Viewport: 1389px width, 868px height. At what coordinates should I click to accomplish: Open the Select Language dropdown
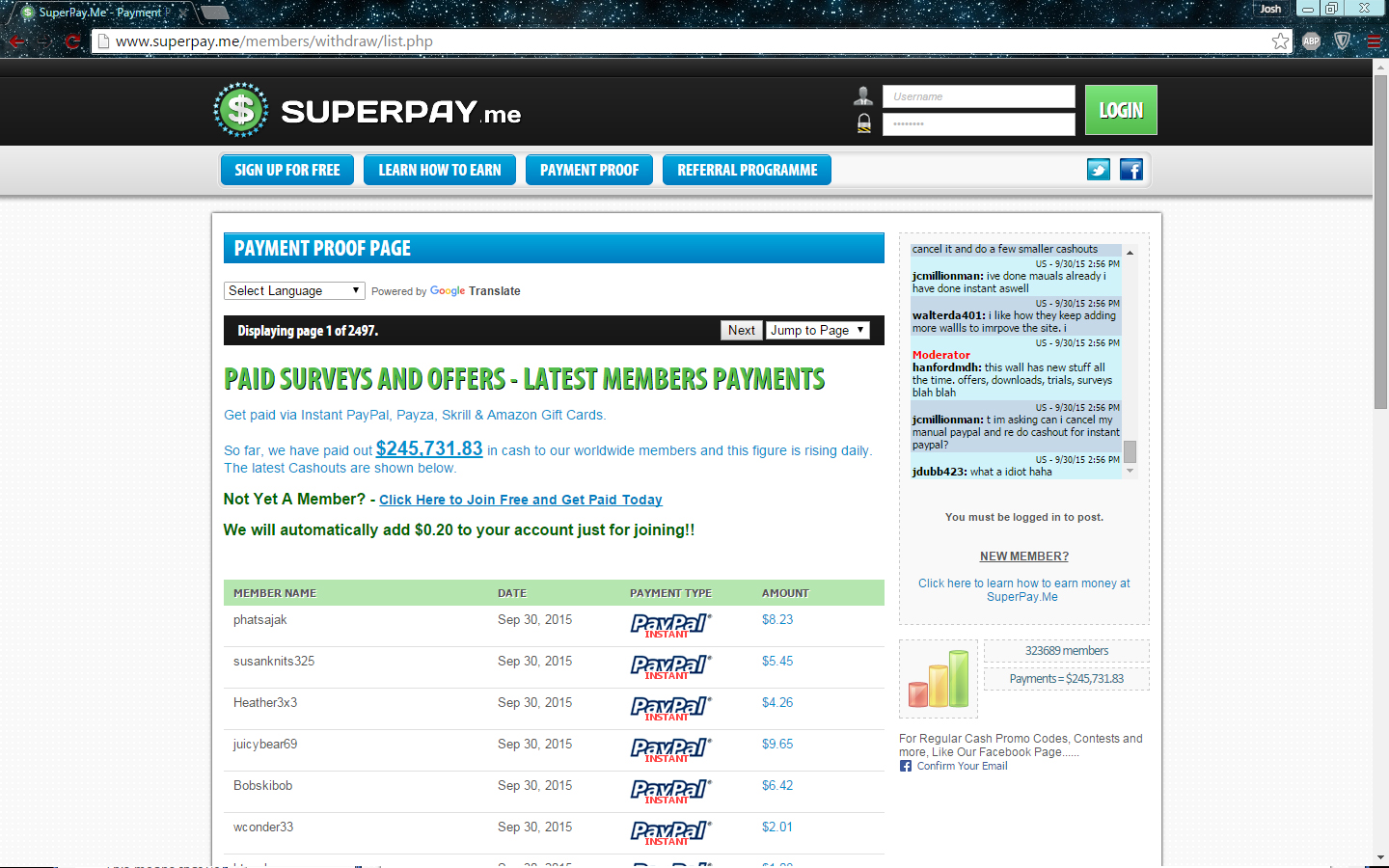pyautogui.click(x=294, y=289)
